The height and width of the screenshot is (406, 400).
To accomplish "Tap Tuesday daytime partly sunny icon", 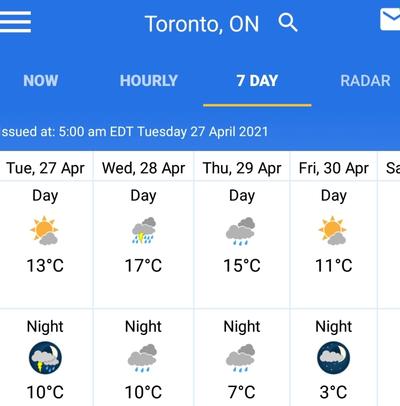I will tap(45, 230).
